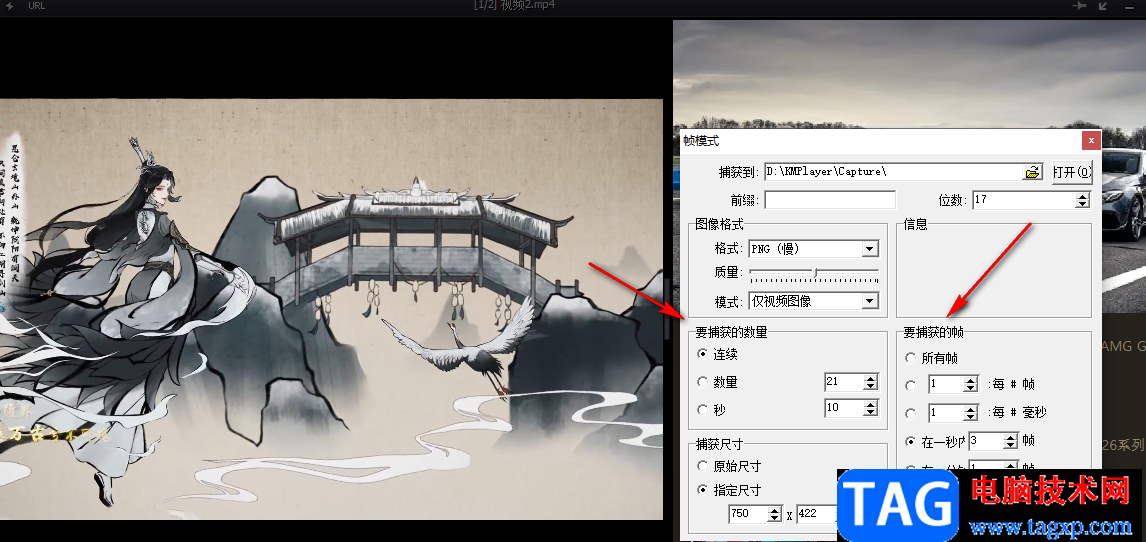Click the width spinner arrows beside 750
The width and height of the screenshot is (1146, 542).
[775, 514]
